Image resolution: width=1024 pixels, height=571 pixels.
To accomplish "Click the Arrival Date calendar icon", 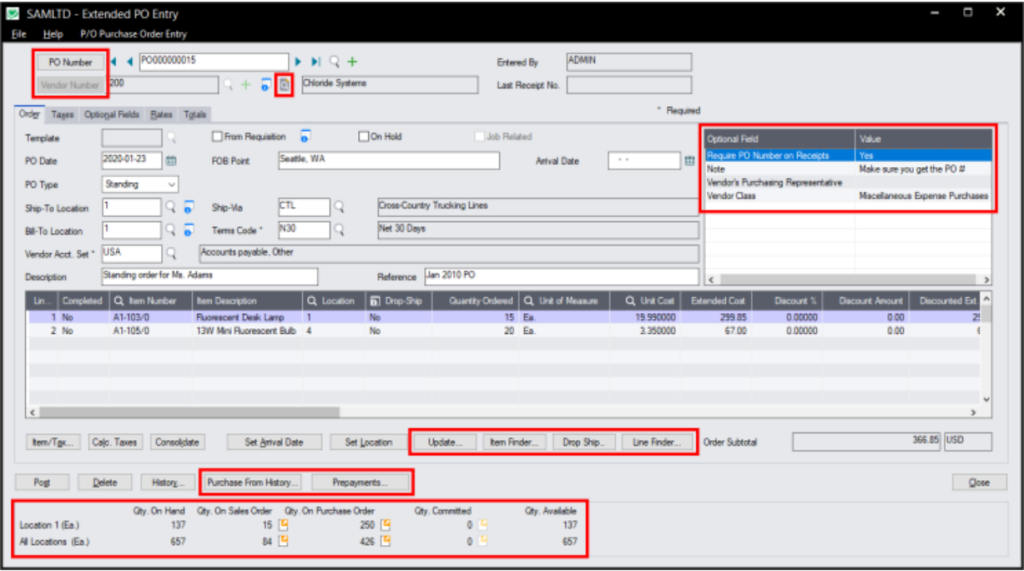I will pyautogui.click(x=690, y=161).
